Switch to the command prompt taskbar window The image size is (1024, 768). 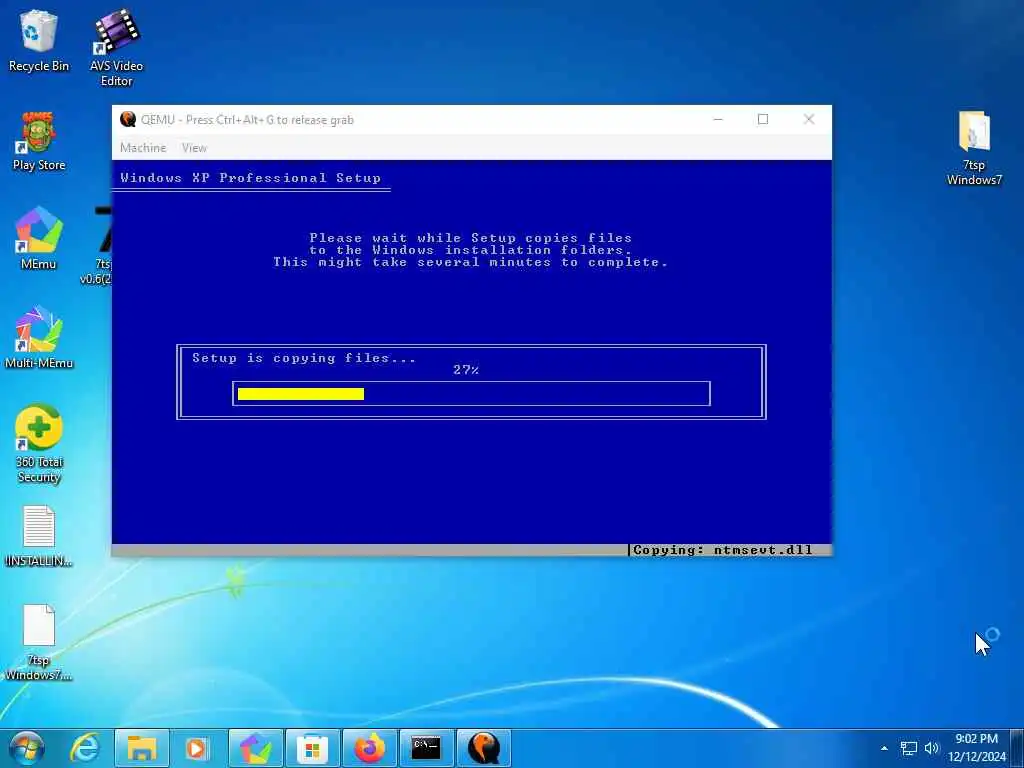click(426, 748)
